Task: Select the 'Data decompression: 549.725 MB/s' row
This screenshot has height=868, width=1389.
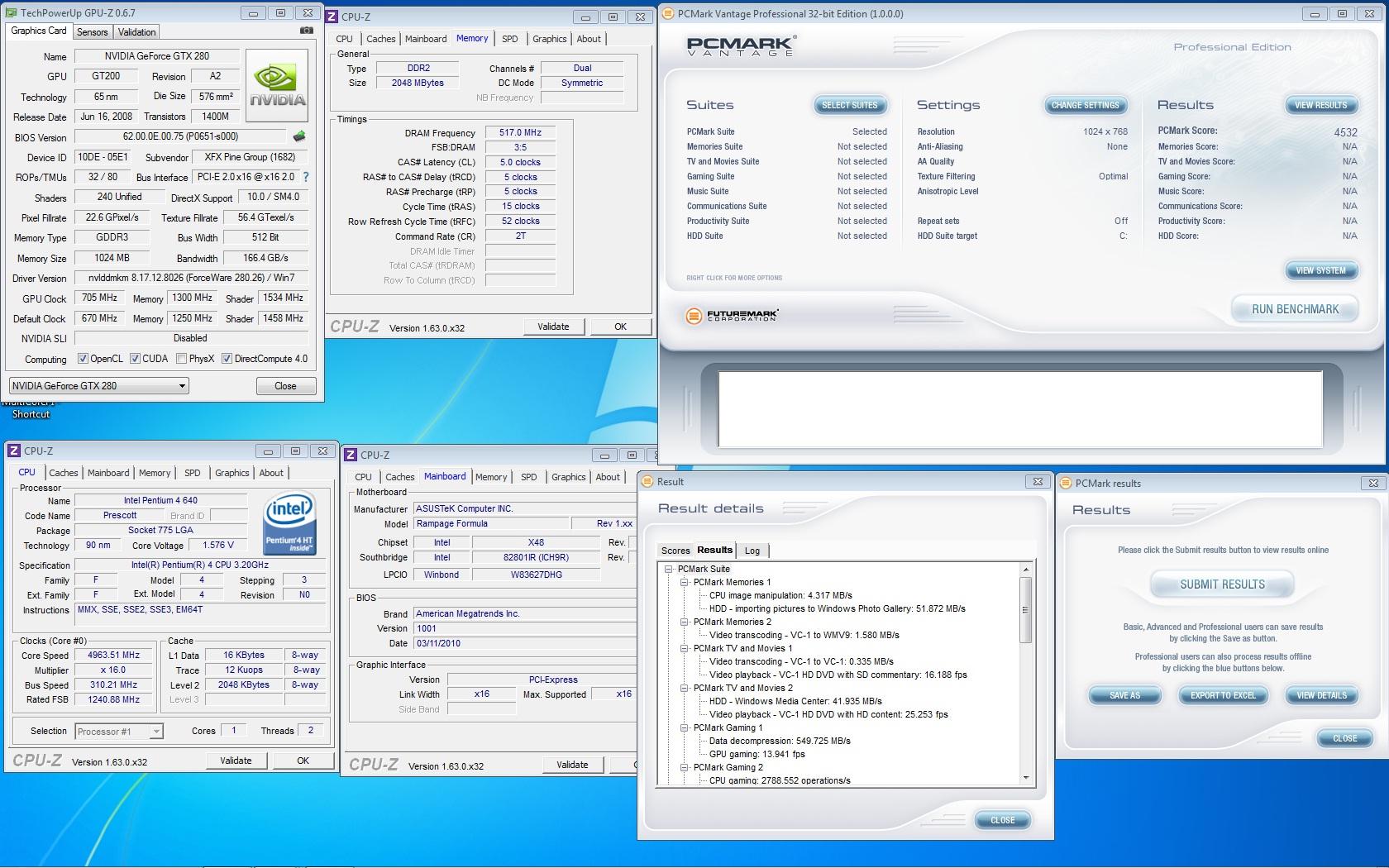Action: [x=780, y=741]
